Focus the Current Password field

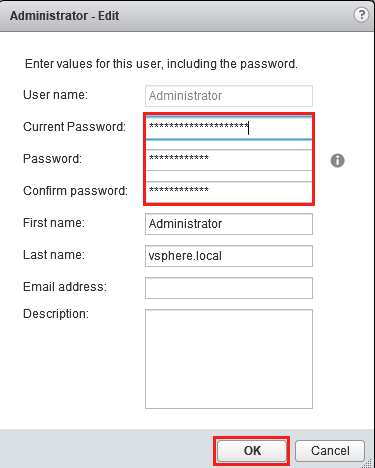point(229,128)
